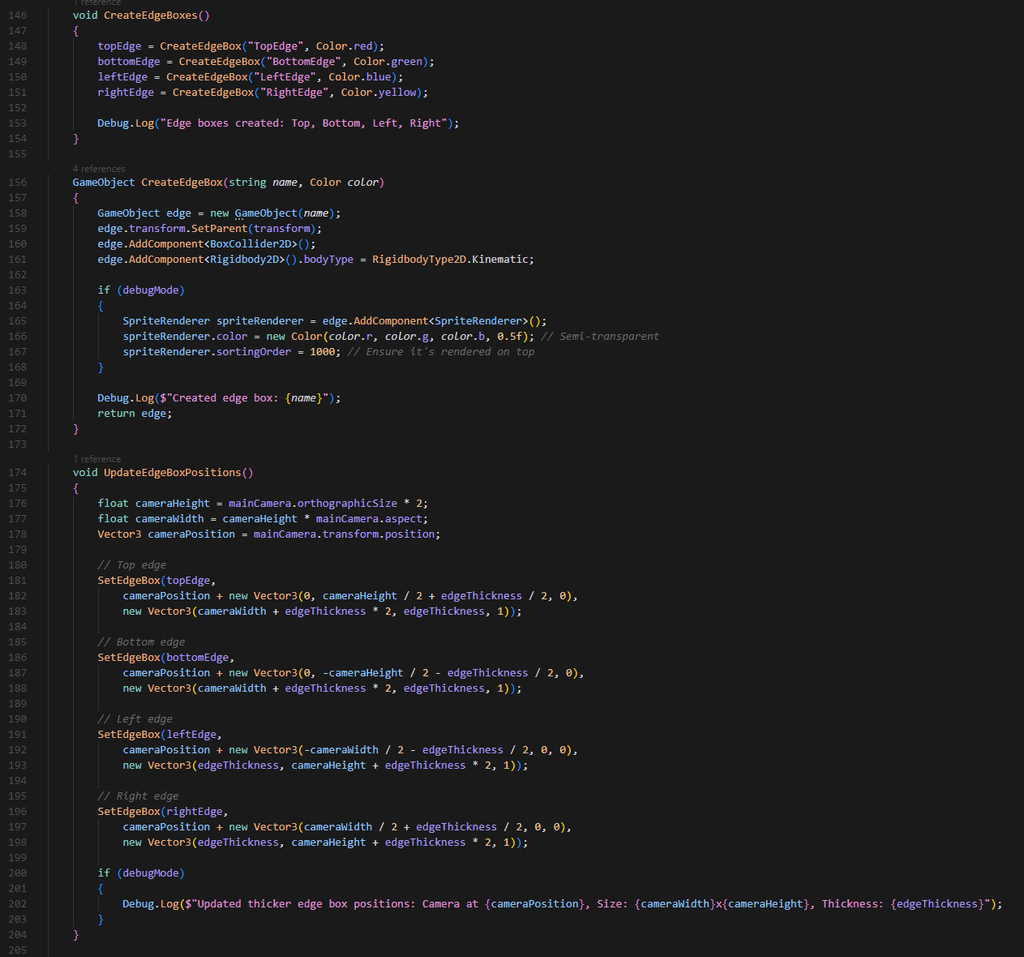Click "new GameObject(name)" on line 158
This screenshot has width=1024, height=957.
pyautogui.click(x=272, y=213)
